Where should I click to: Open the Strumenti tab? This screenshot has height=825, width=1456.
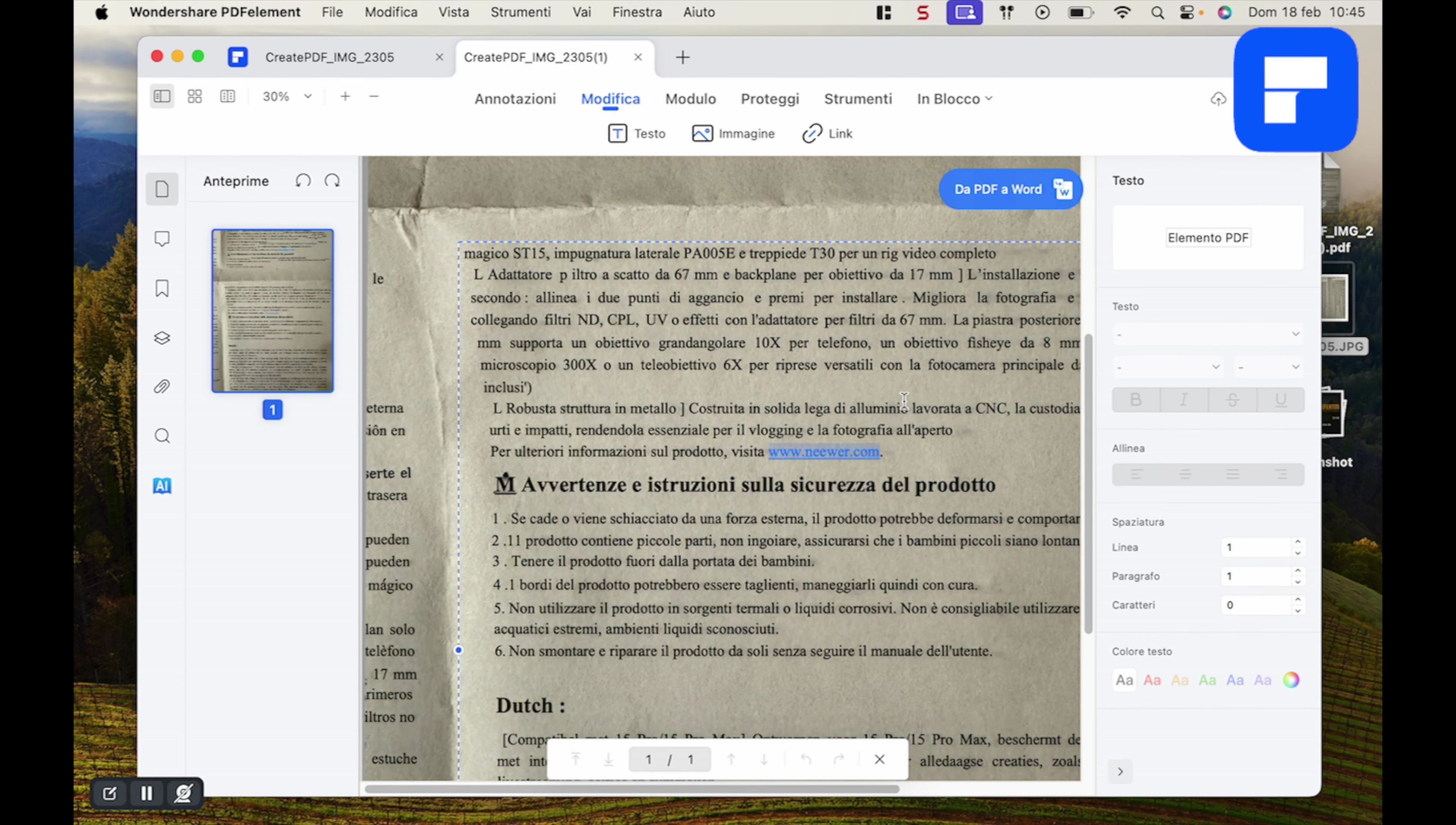pyautogui.click(x=858, y=99)
